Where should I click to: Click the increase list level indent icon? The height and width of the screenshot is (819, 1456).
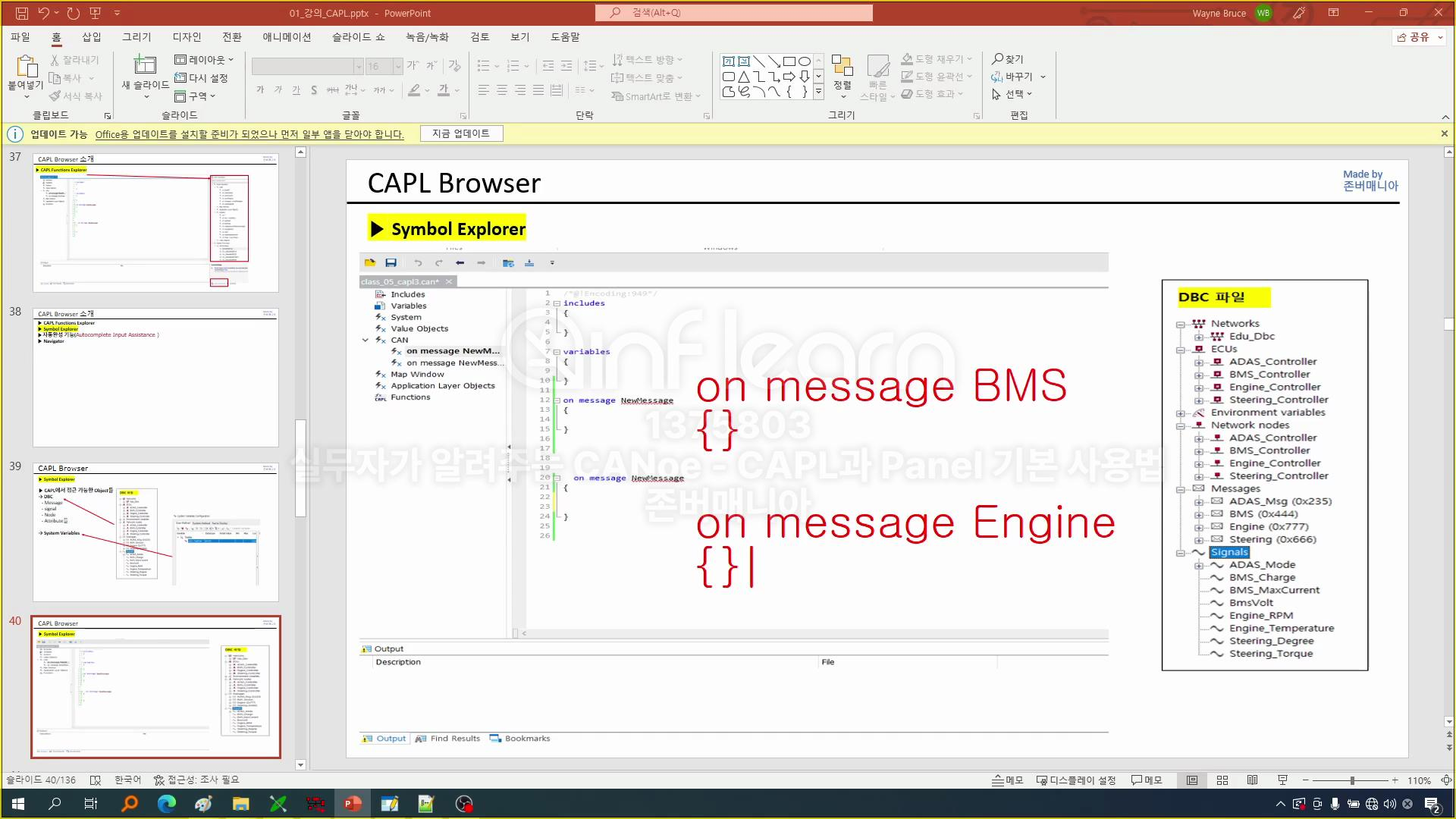point(566,66)
